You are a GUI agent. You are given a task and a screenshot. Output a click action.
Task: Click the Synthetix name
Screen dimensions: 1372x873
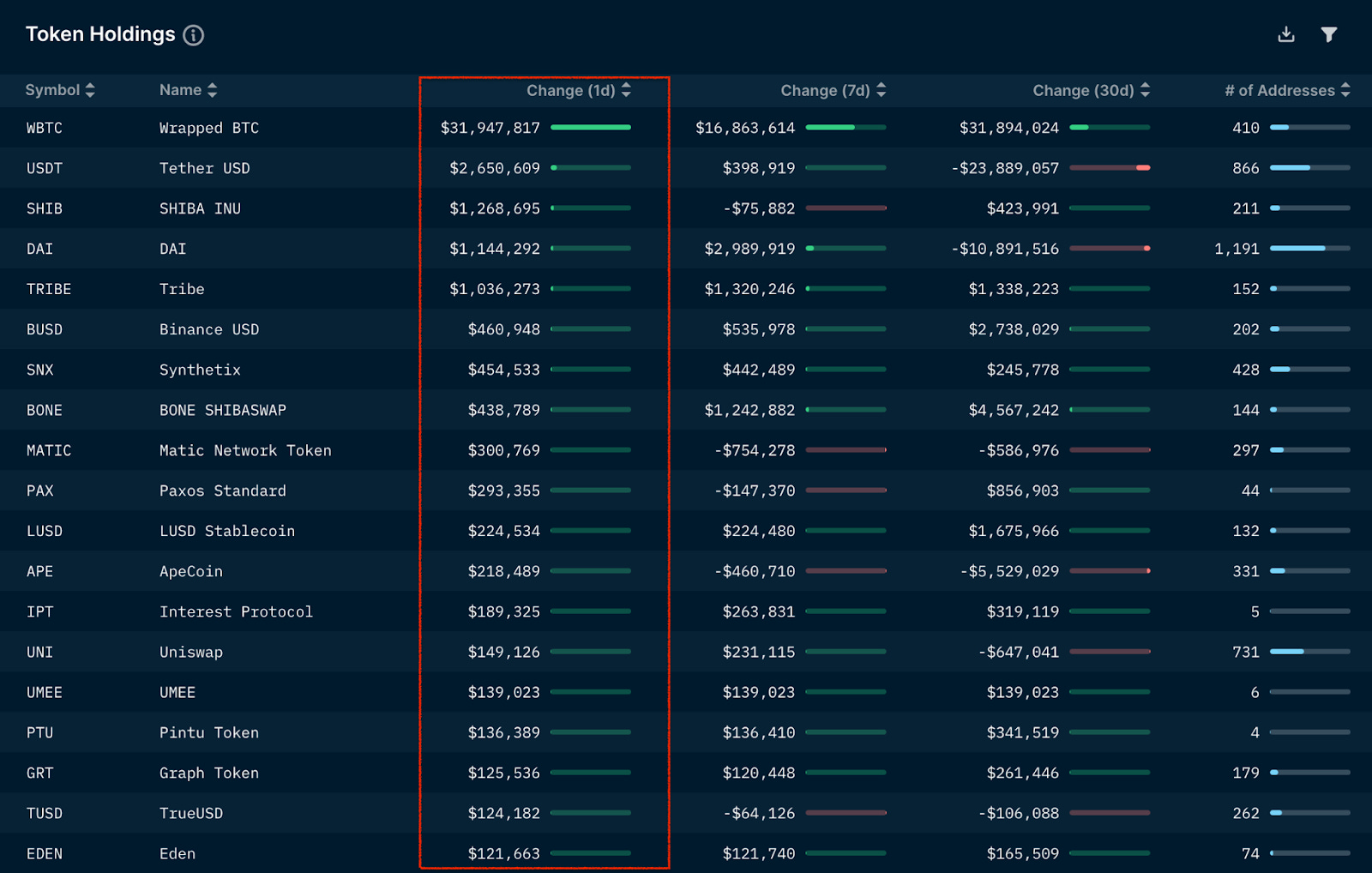200,370
